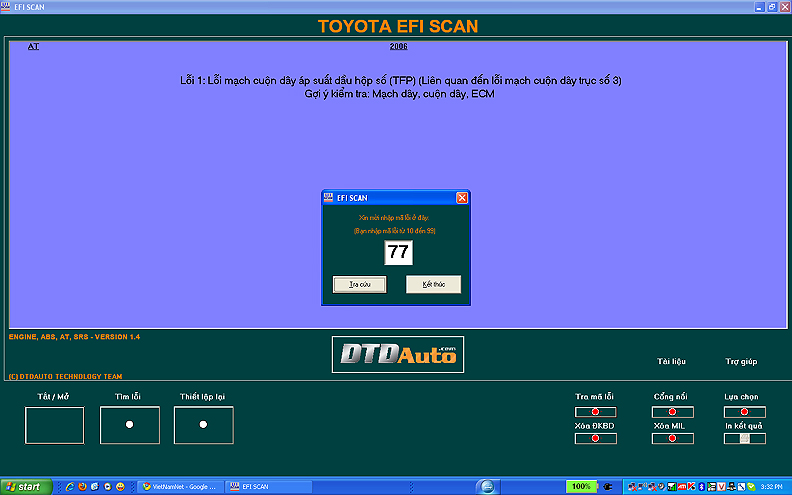Click the first disconnected network tray icon

point(632,487)
